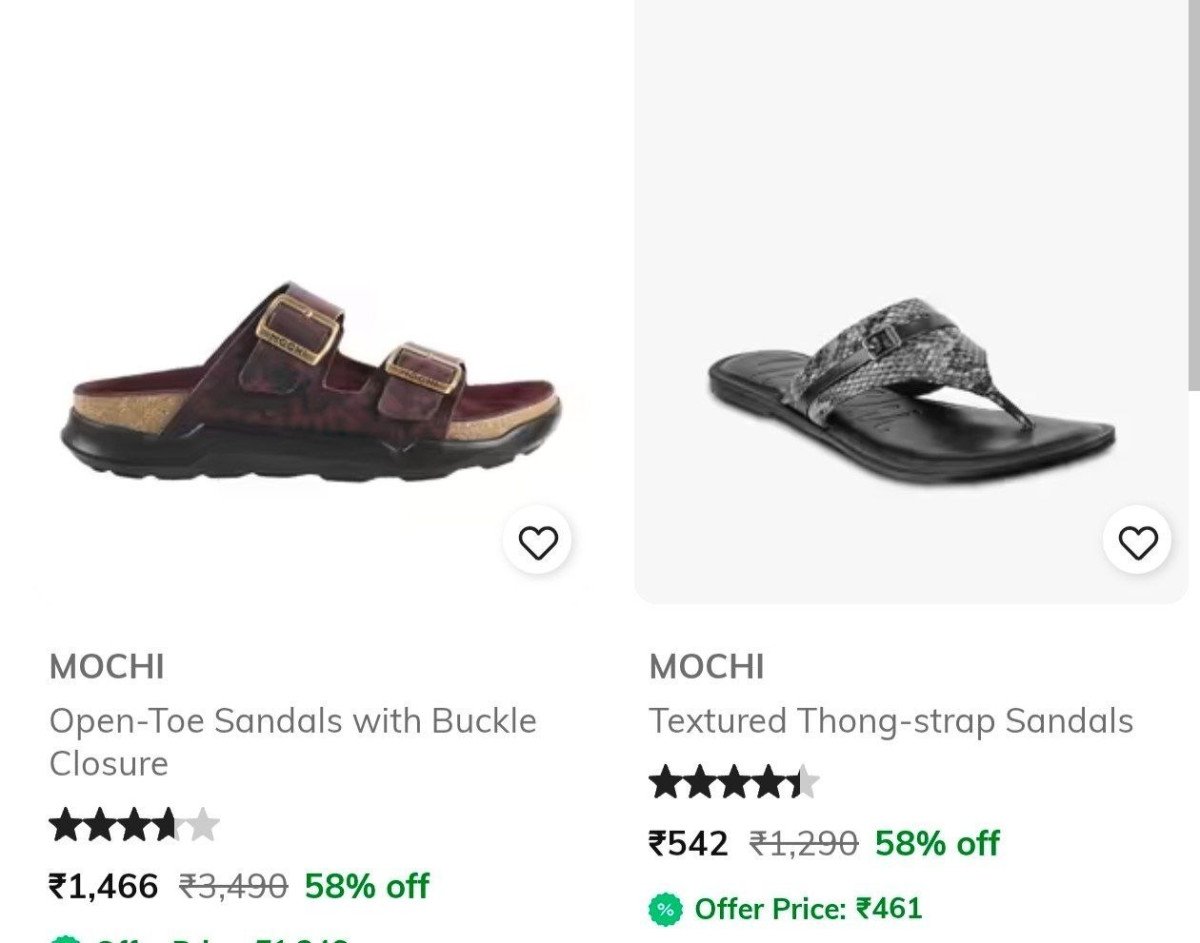
Task: Open 'Textured Thong-strap Sandals' product title
Action: 890,721
